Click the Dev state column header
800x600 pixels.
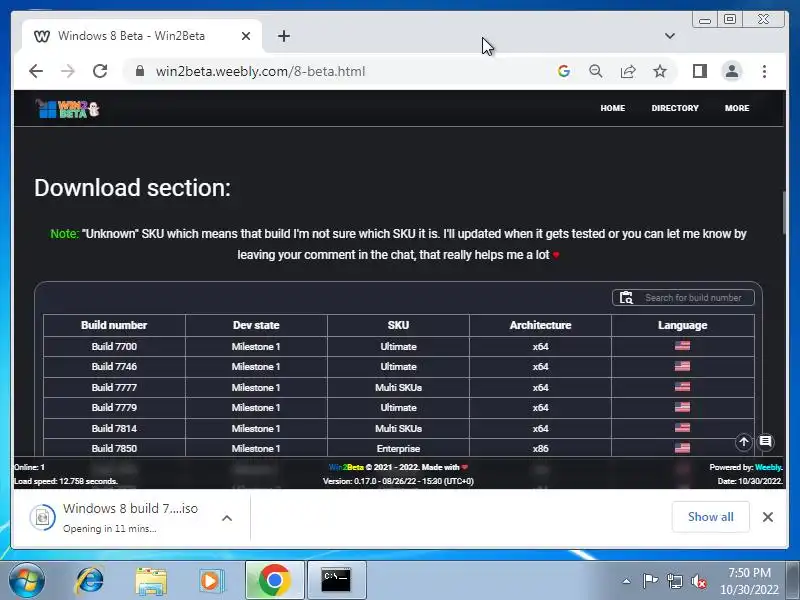(x=256, y=325)
